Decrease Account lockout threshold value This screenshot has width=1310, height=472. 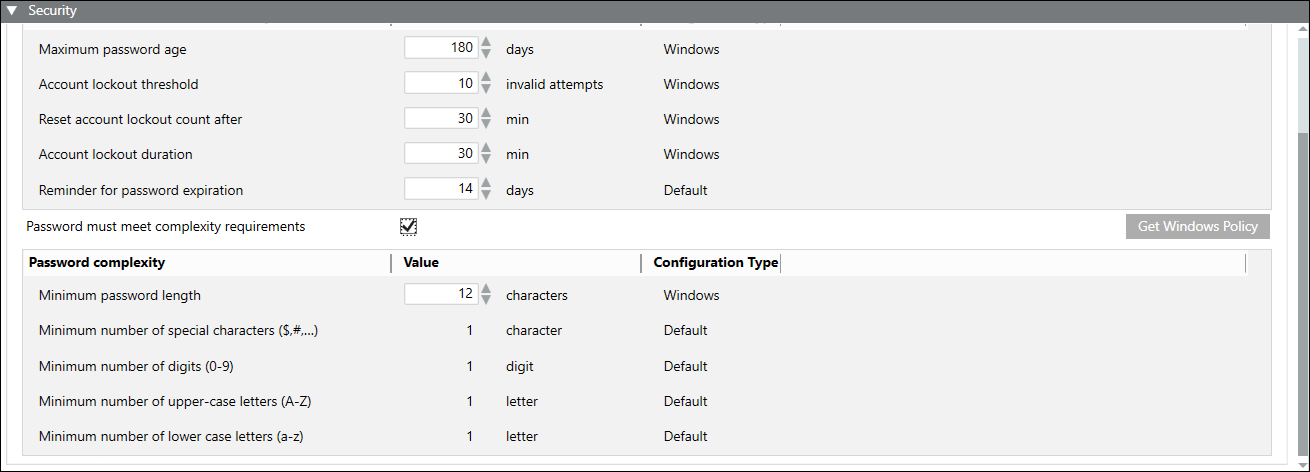coord(487,90)
